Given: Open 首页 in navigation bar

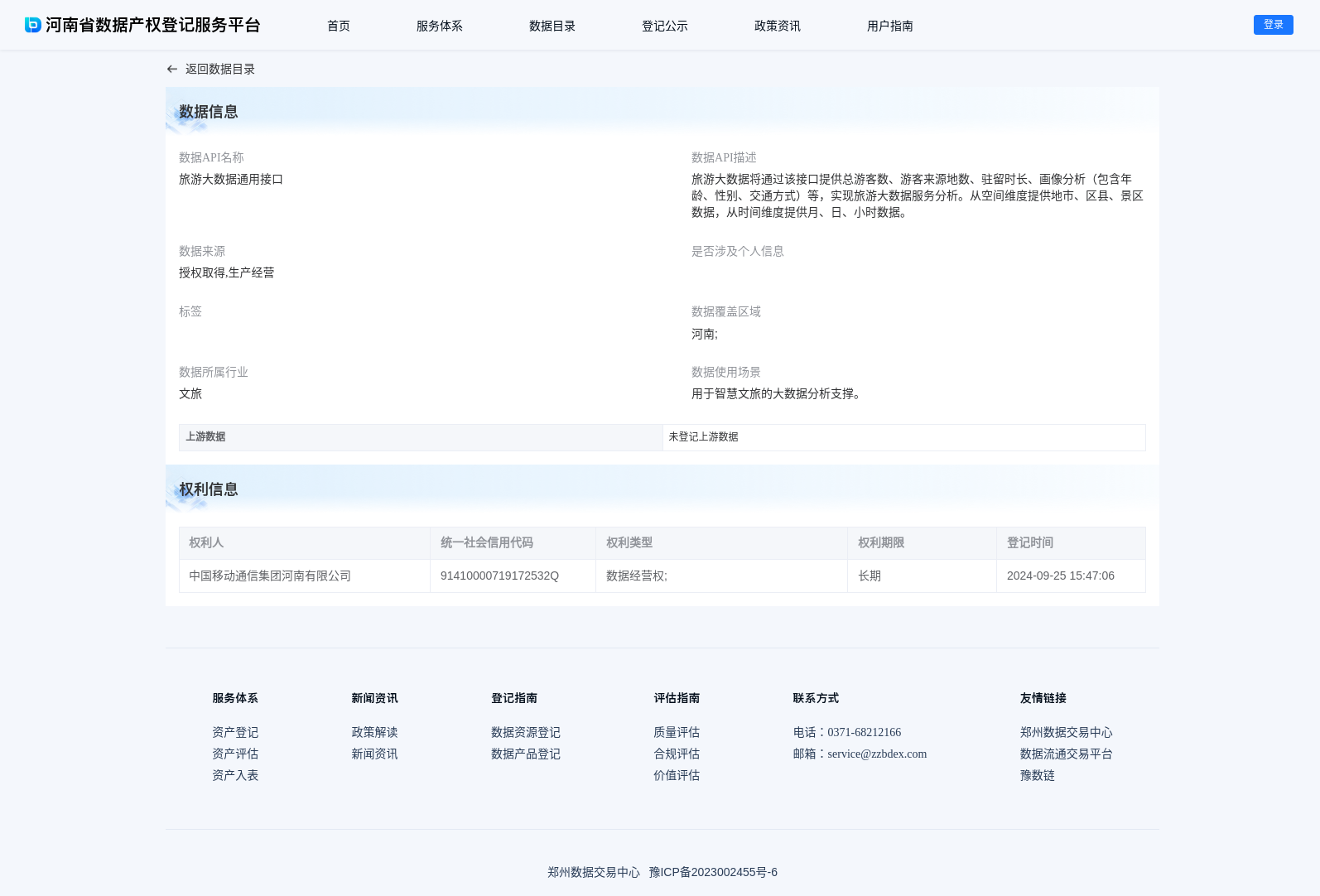Looking at the screenshot, I should click(x=339, y=26).
